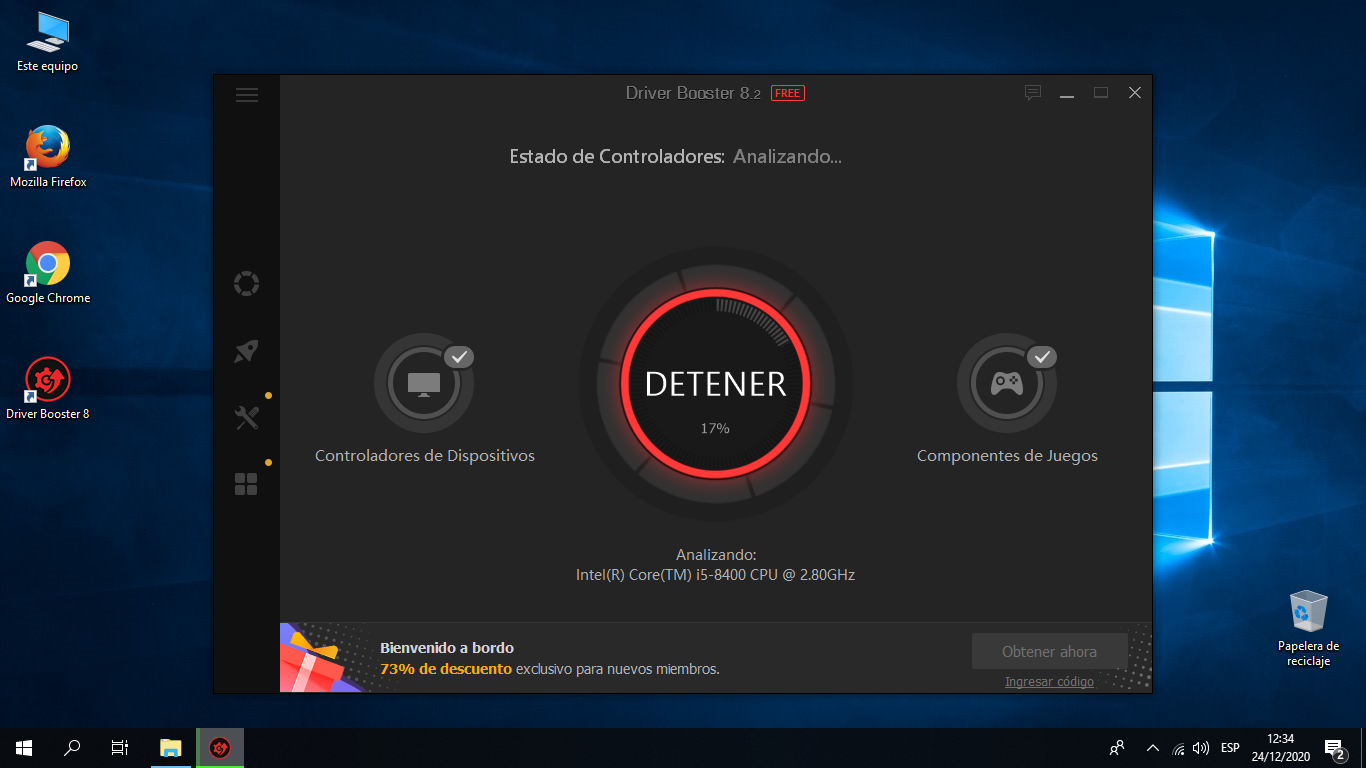Open the Action Center grid icon in sidebar
The height and width of the screenshot is (768, 1366).
click(246, 484)
